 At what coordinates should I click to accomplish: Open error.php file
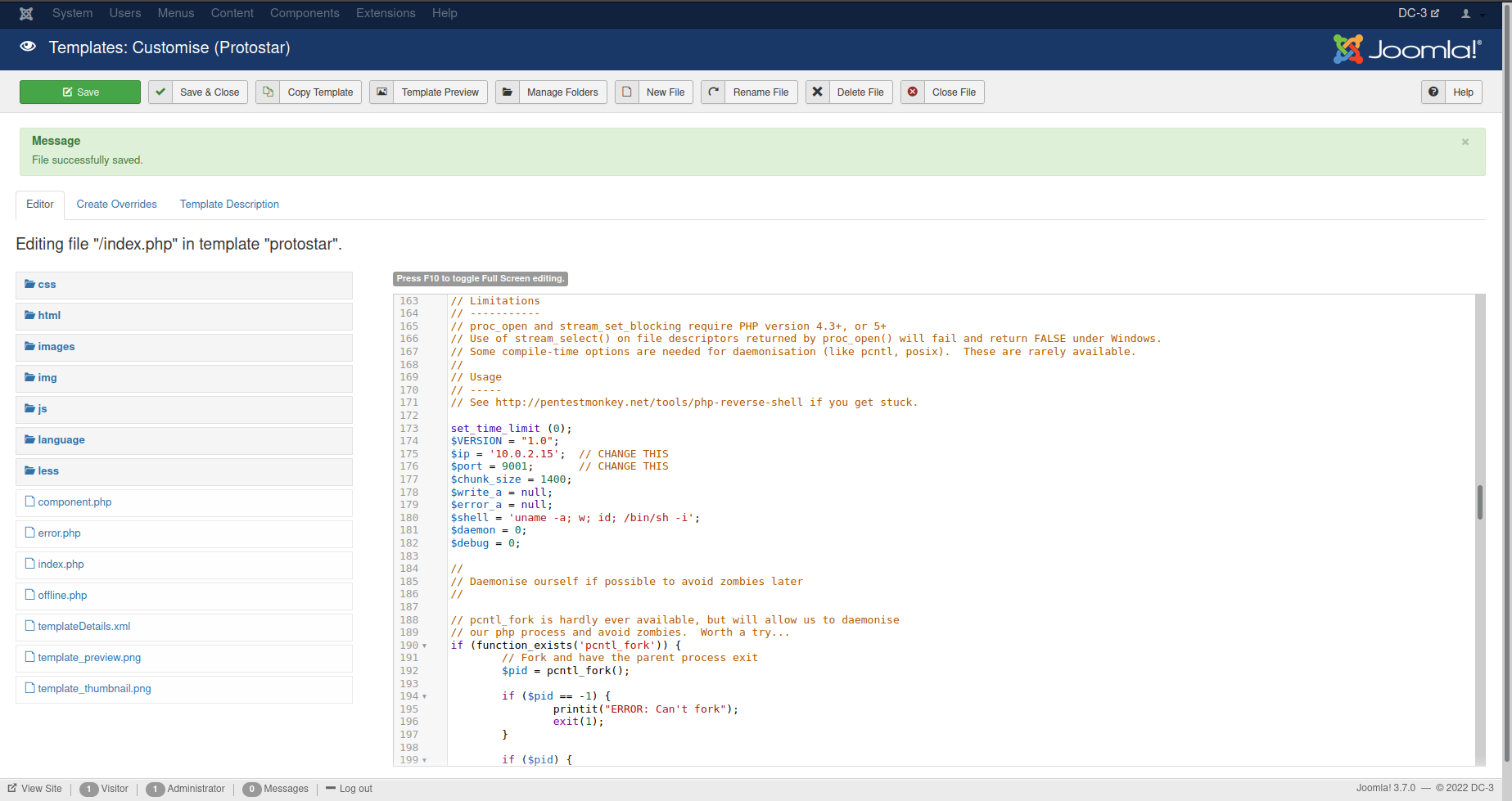[184, 533]
